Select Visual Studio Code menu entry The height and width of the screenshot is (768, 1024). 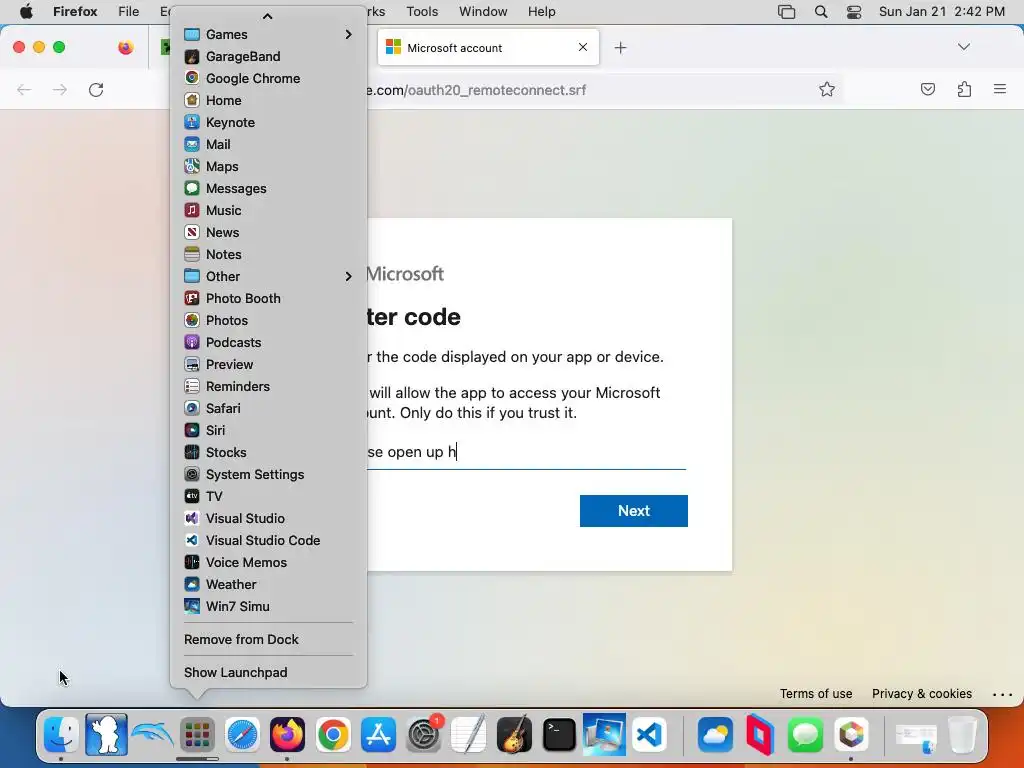pos(268,540)
